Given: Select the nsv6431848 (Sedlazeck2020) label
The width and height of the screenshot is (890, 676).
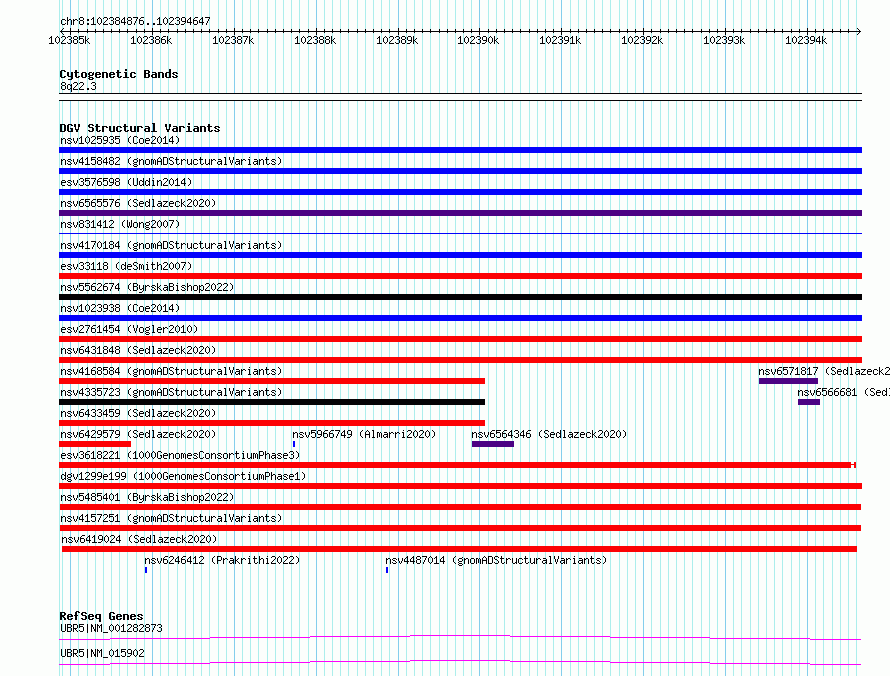Looking at the screenshot, I should coord(138,350).
